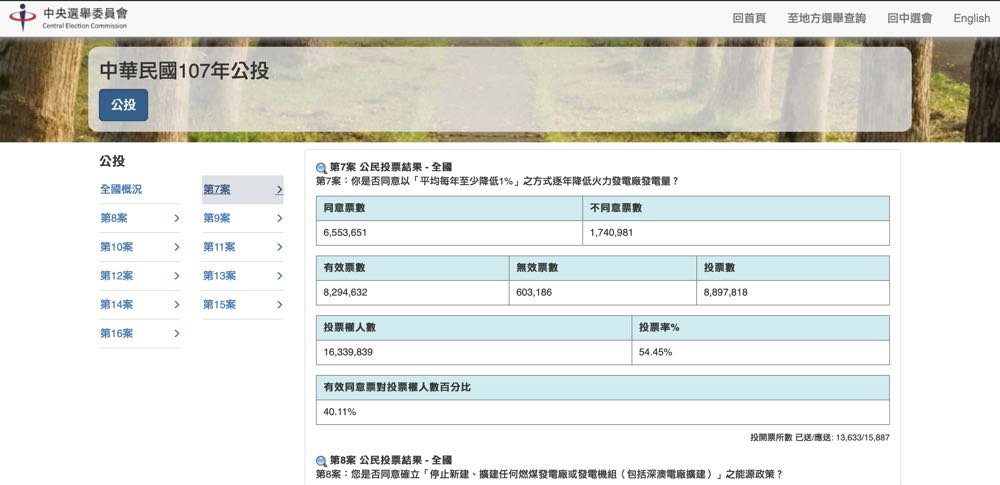Image resolution: width=1000 pixels, height=485 pixels.
Task: Click magnifier icon beside 第8案 results heading
Action: (x=321, y=461)
